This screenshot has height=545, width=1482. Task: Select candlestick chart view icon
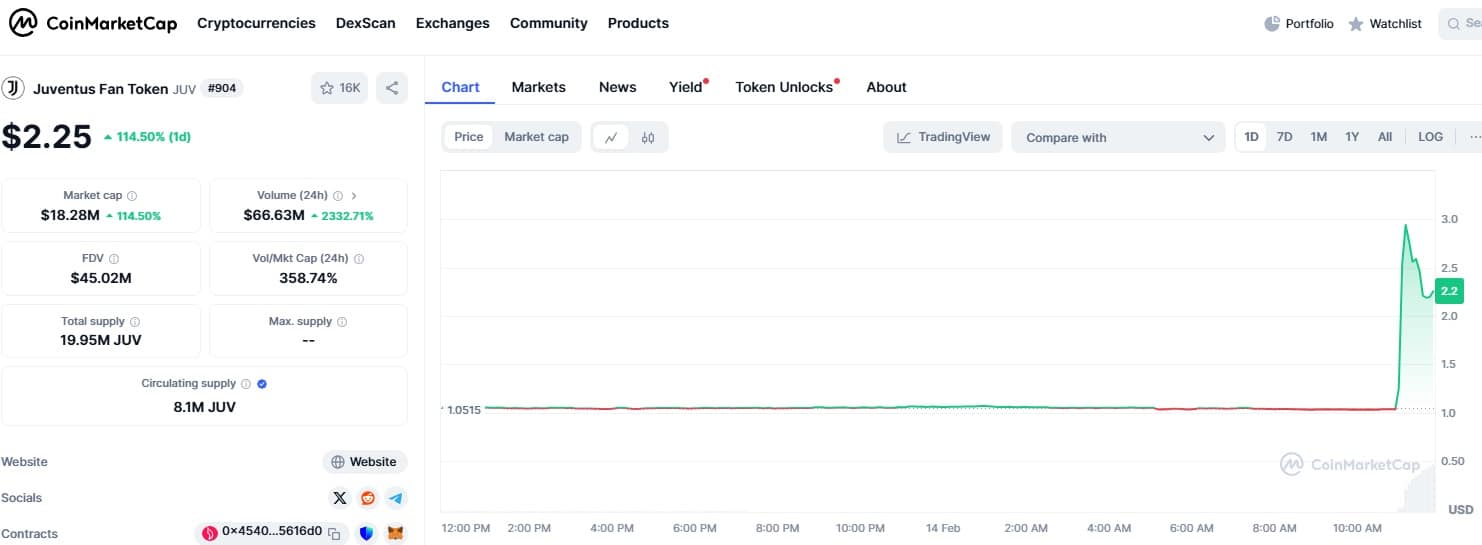648,137
